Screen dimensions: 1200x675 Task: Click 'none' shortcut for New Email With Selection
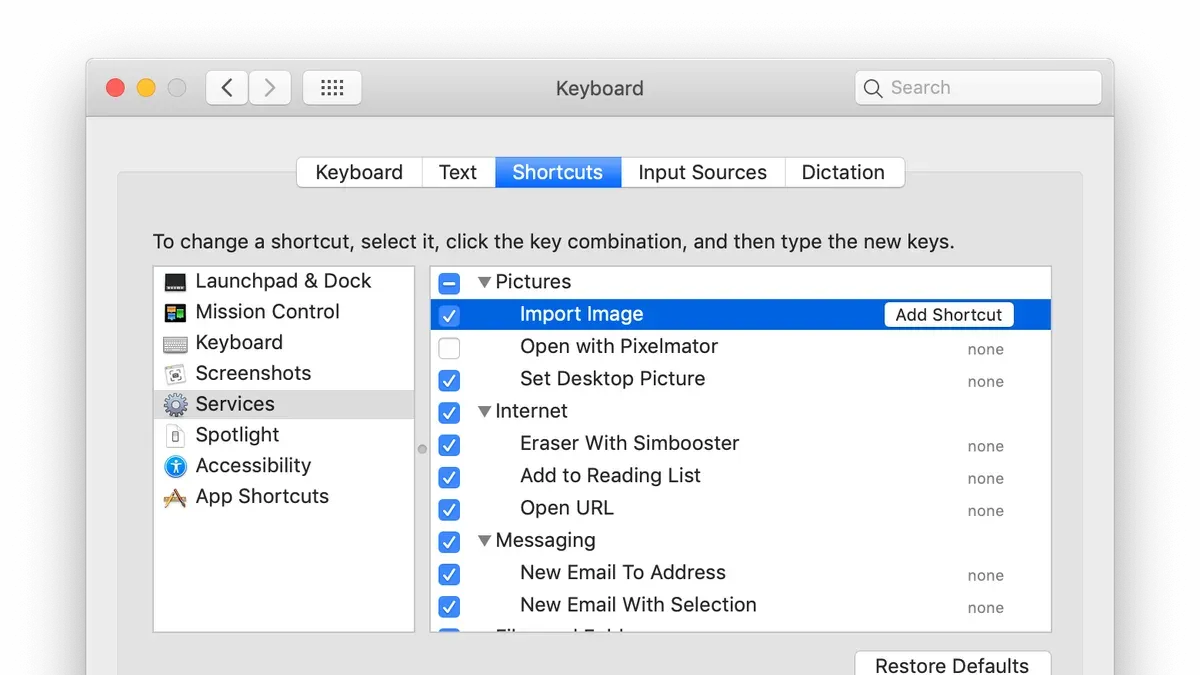point(985,608)
